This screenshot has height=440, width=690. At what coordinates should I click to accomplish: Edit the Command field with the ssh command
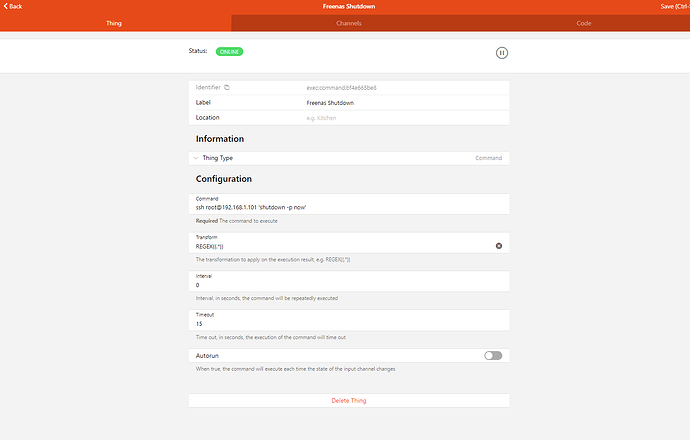pos(349,204)
